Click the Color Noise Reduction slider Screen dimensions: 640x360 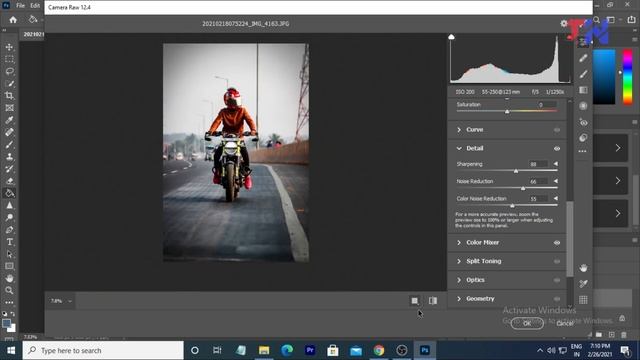click(512, 206)
